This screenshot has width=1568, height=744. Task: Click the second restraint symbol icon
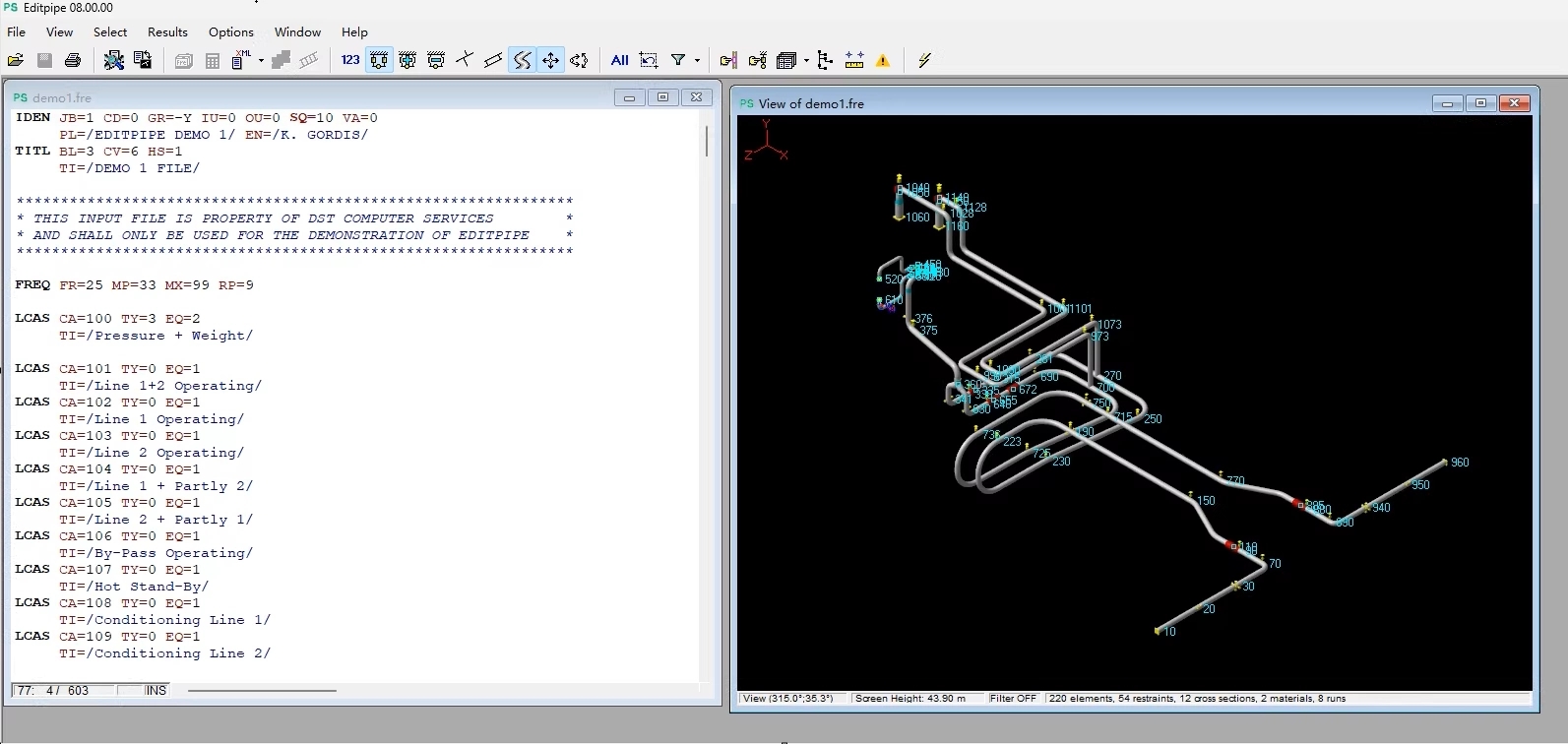click(408, 60)
